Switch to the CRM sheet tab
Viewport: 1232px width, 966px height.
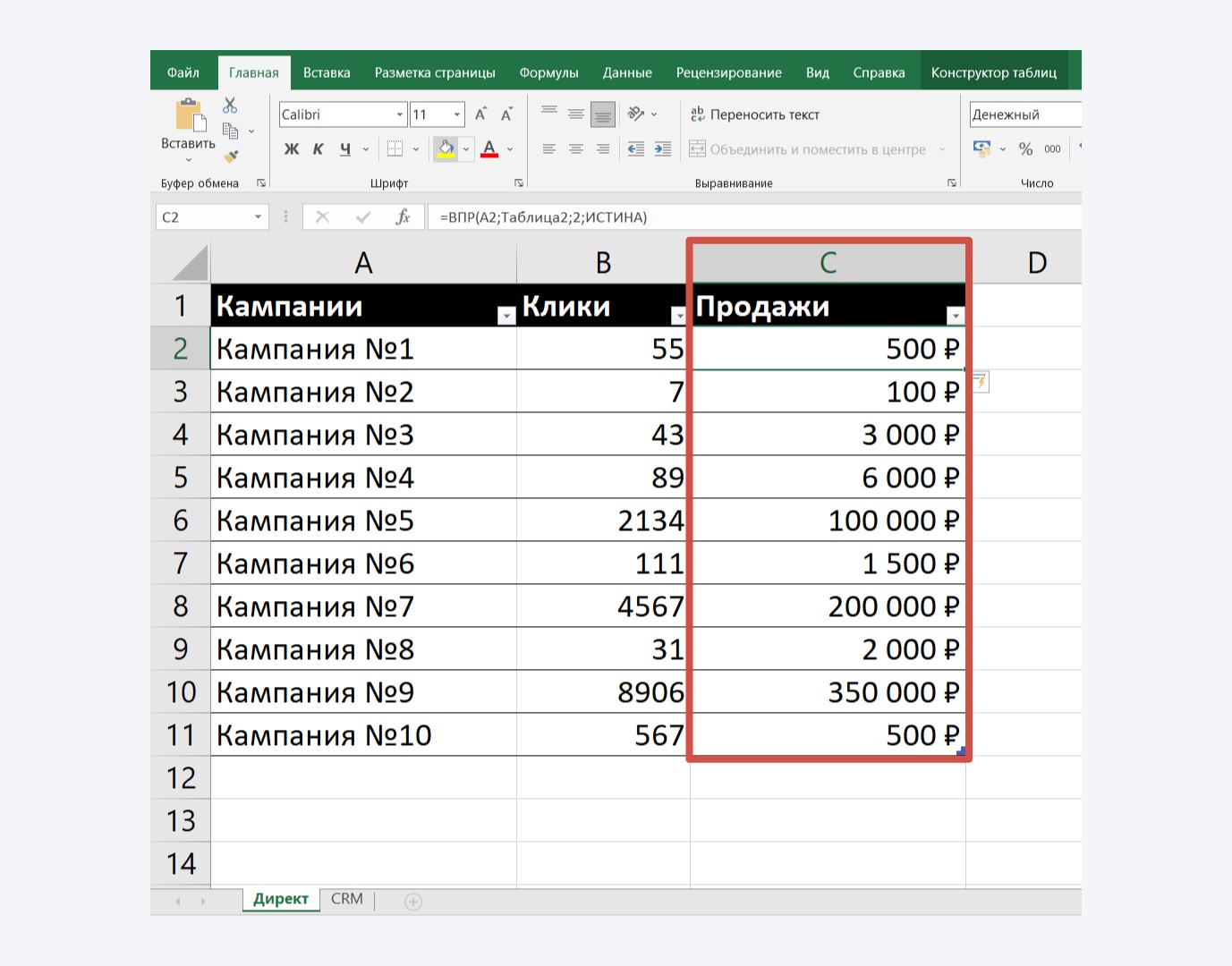pyautogui.click(x=347, y=899)
